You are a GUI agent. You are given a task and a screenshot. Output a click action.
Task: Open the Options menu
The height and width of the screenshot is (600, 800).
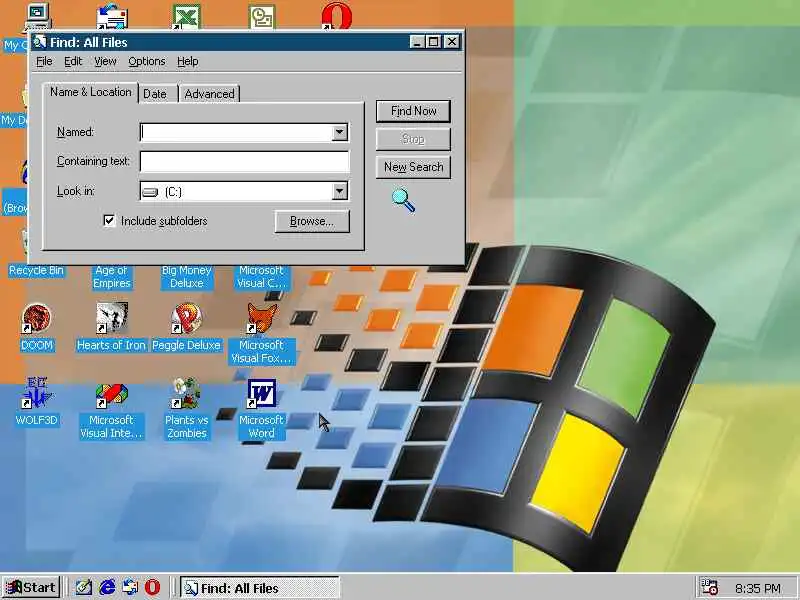coord(146,61)
